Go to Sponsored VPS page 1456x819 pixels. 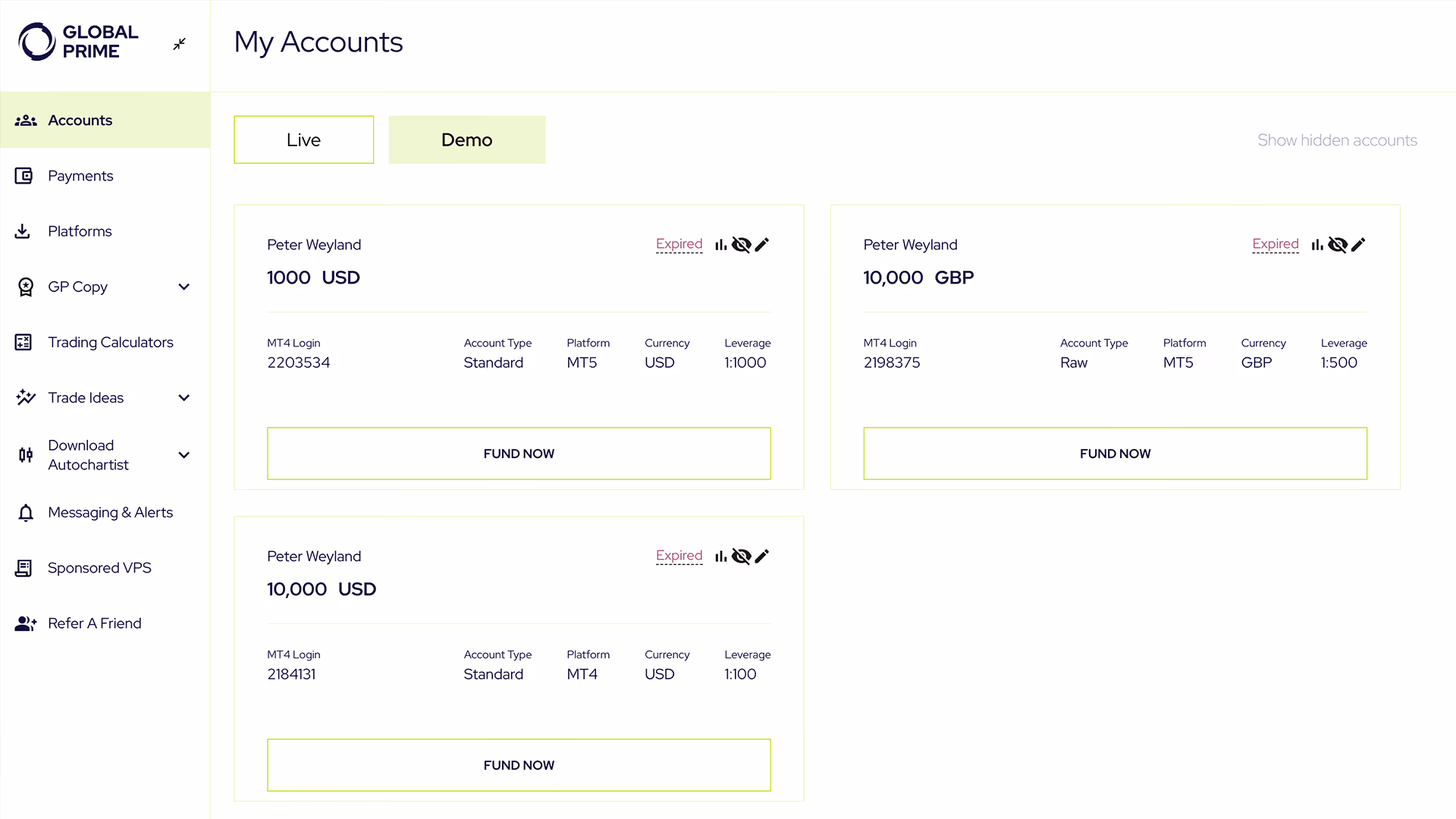105,568
